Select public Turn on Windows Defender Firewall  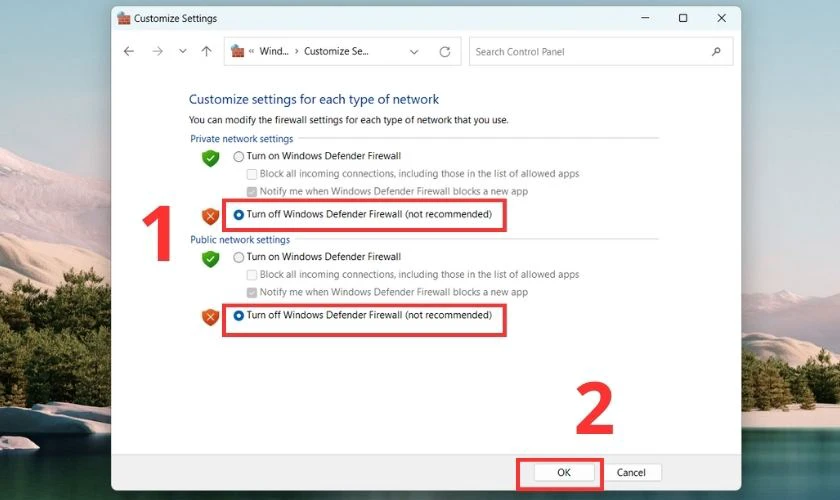238,257
